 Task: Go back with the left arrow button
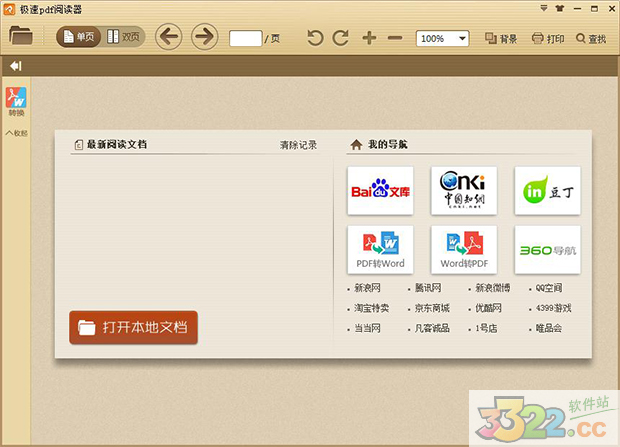[x=168, y=38]
